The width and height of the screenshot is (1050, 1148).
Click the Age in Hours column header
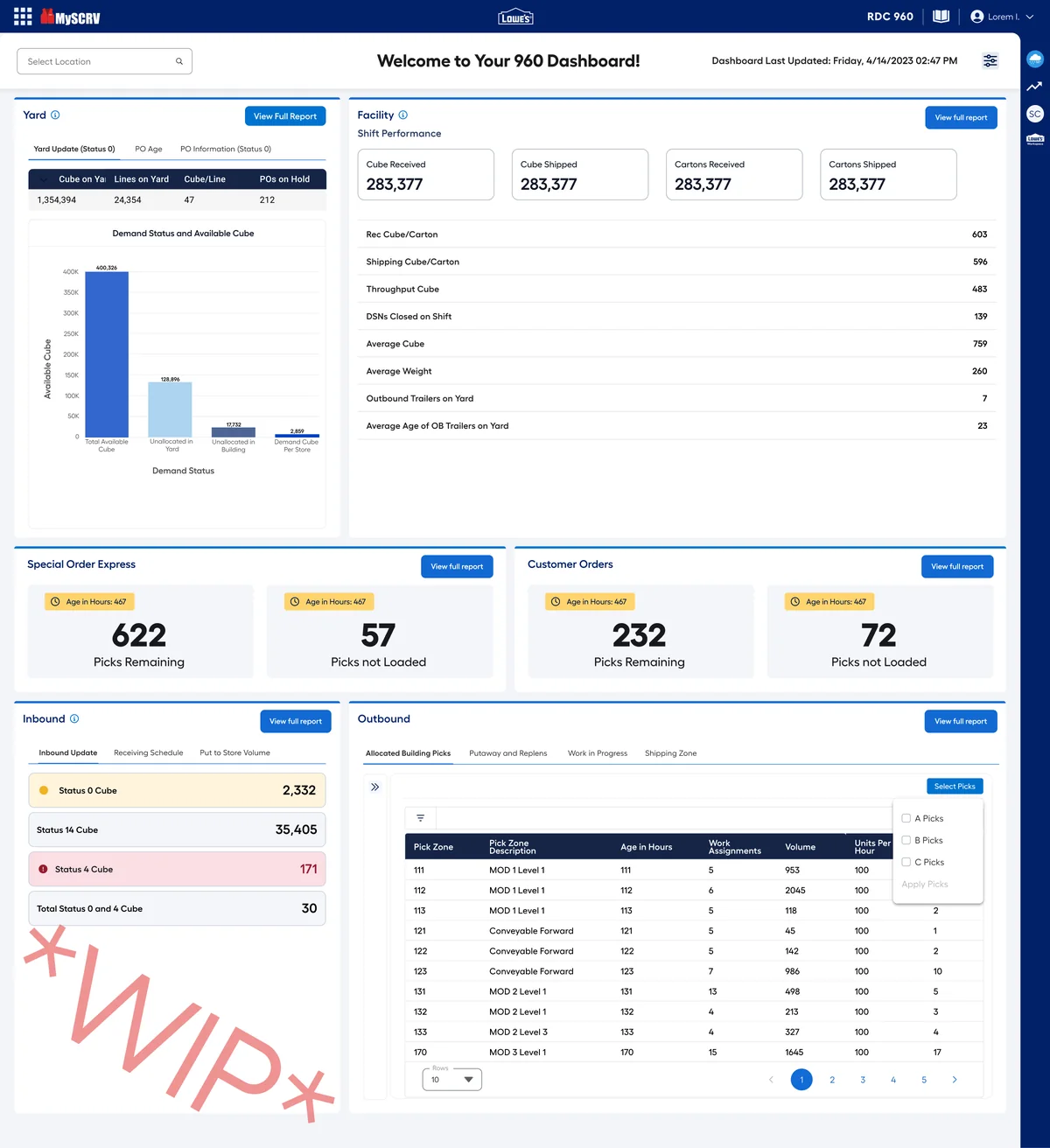point(647,847)
